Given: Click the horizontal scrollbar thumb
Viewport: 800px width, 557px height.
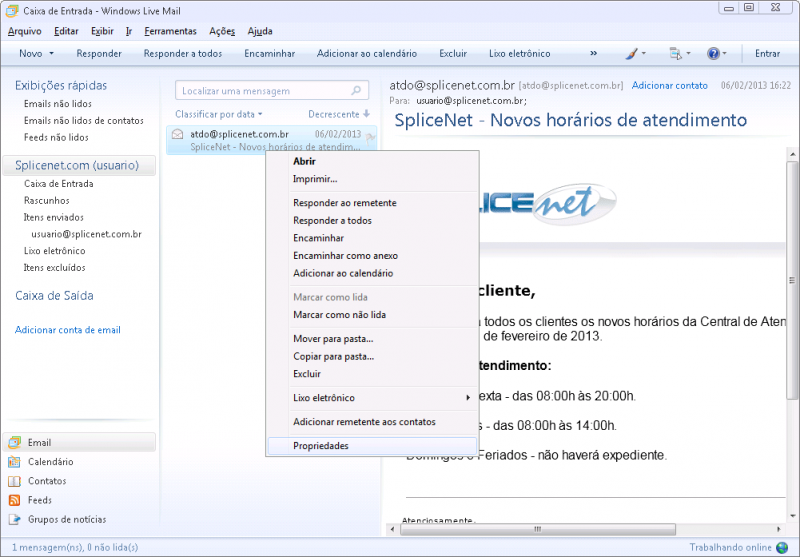Looking at the screenshot, I should coord(537,529).
